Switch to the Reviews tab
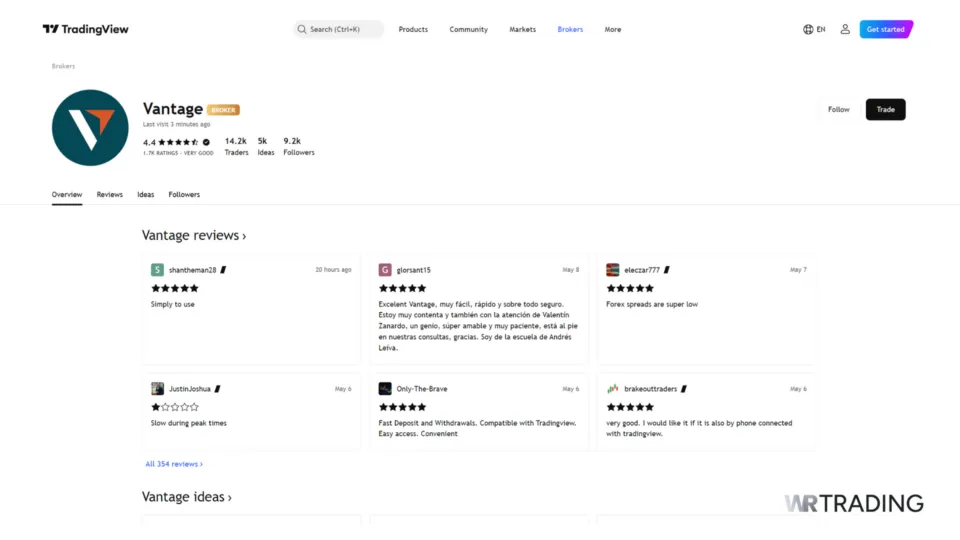The width and height of the screenshot is (960, 540). click(110, 195)
